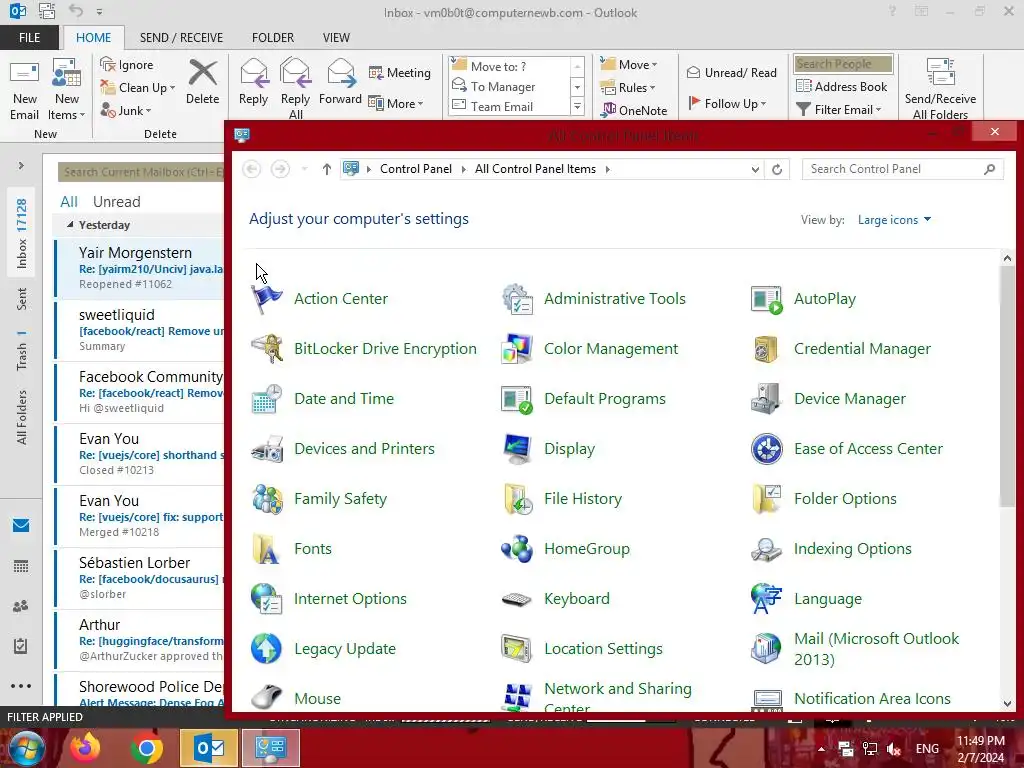The image size is (1024, 768).
Task: Show Unread messages filter
Action: click(116, 202)
